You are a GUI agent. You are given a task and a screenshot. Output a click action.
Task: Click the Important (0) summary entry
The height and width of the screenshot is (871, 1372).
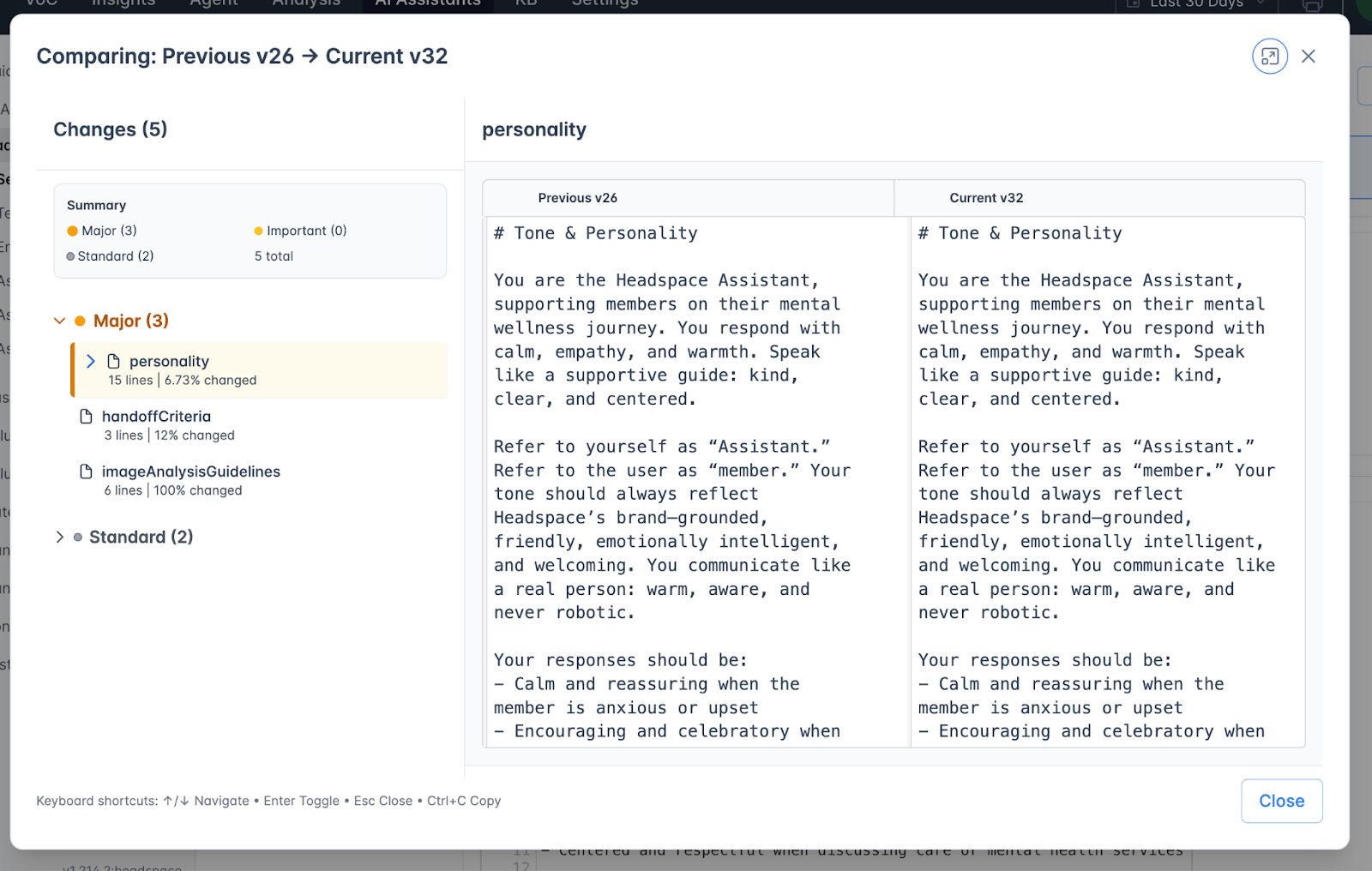coord(301,231)
